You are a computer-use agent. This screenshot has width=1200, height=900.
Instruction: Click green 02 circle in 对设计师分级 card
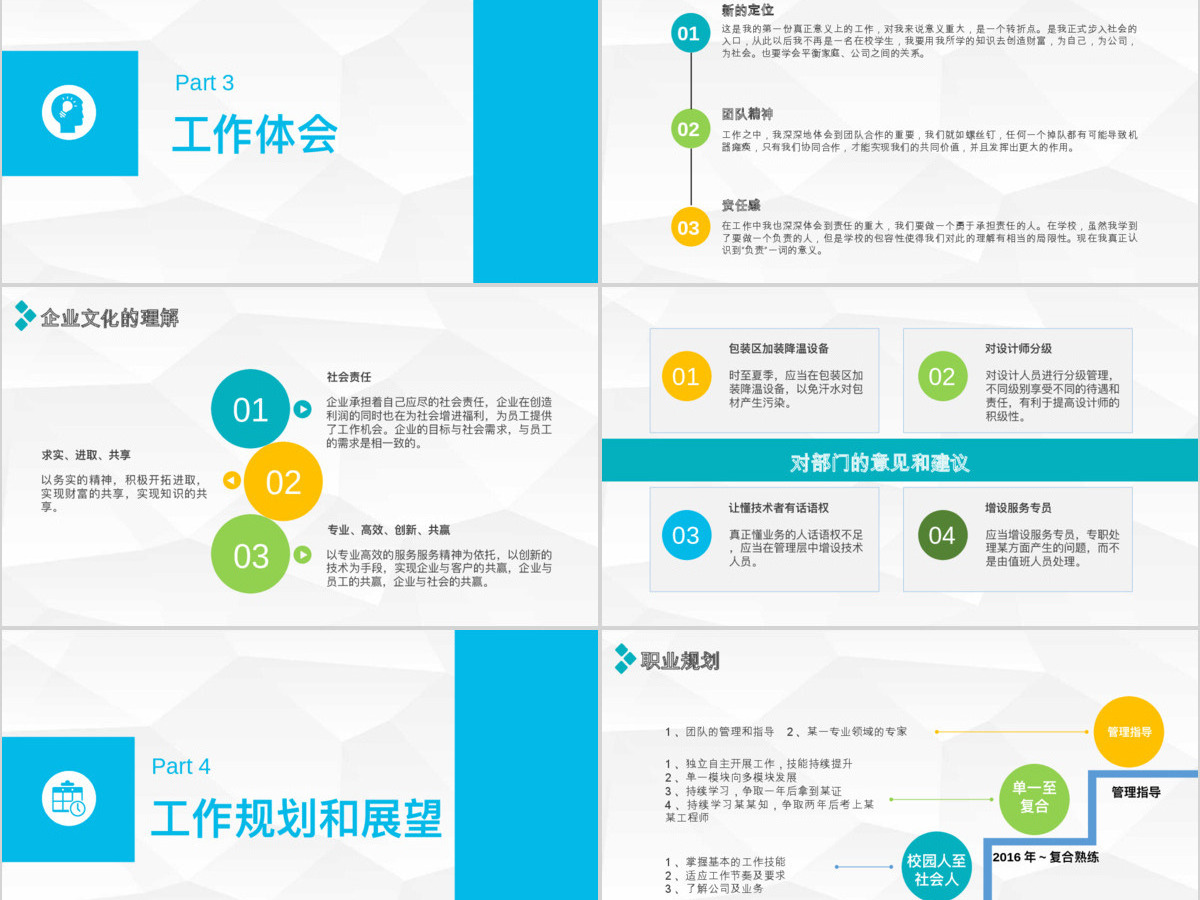coord(942,377)
